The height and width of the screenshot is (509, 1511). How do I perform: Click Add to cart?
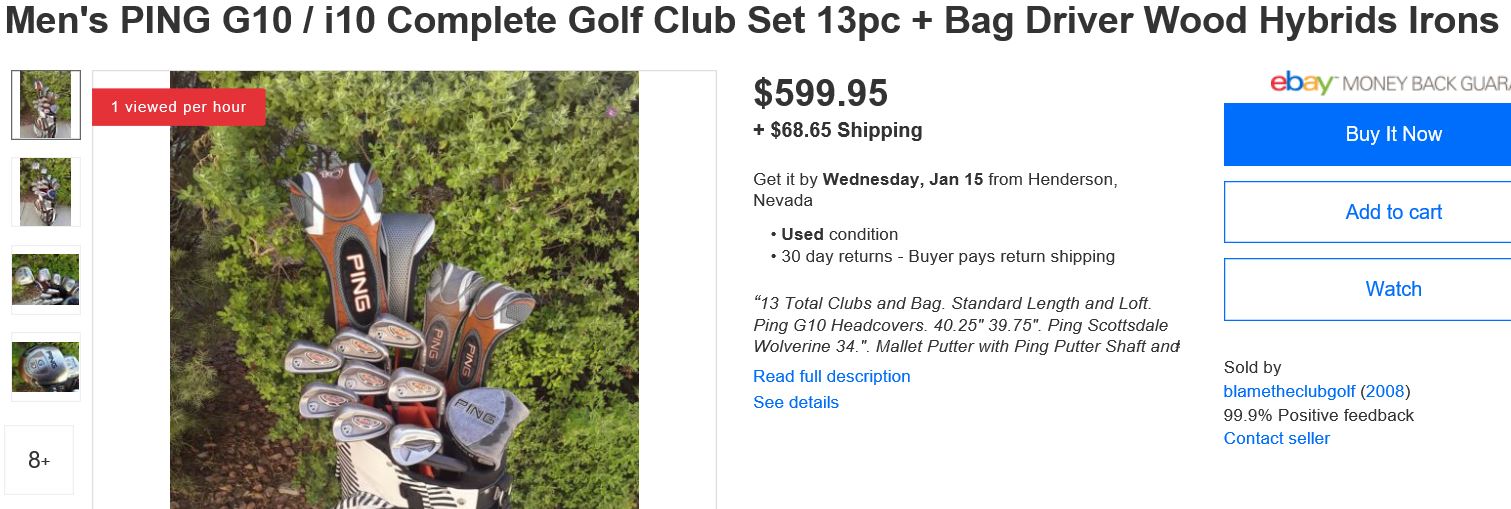(1393, 212)
